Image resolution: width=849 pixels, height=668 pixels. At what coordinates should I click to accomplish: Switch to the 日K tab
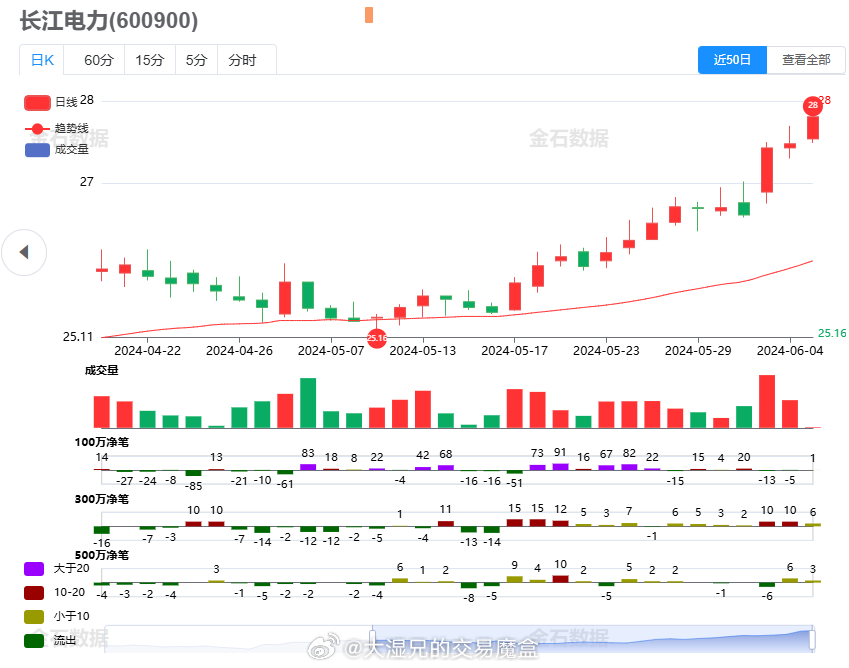tap(42, 60)
